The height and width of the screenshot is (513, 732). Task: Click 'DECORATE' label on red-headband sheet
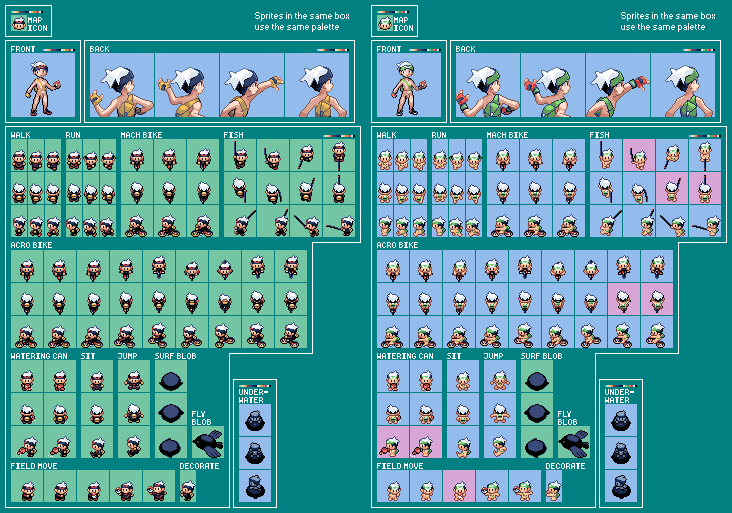click(199, 466)
